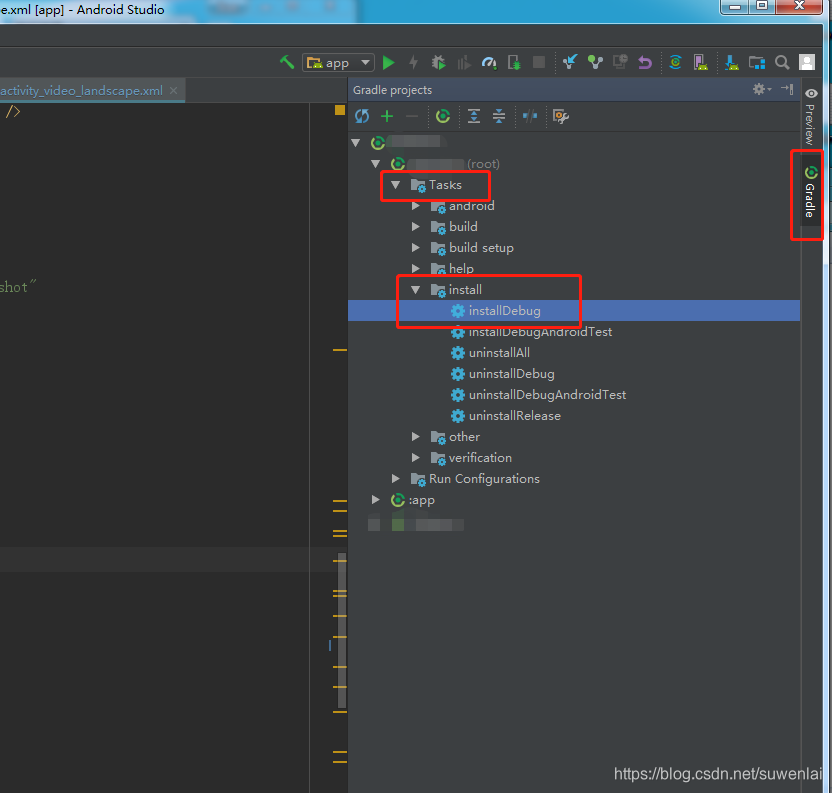
Task: Expand the Run Configurations node
Action: (396, 479)
